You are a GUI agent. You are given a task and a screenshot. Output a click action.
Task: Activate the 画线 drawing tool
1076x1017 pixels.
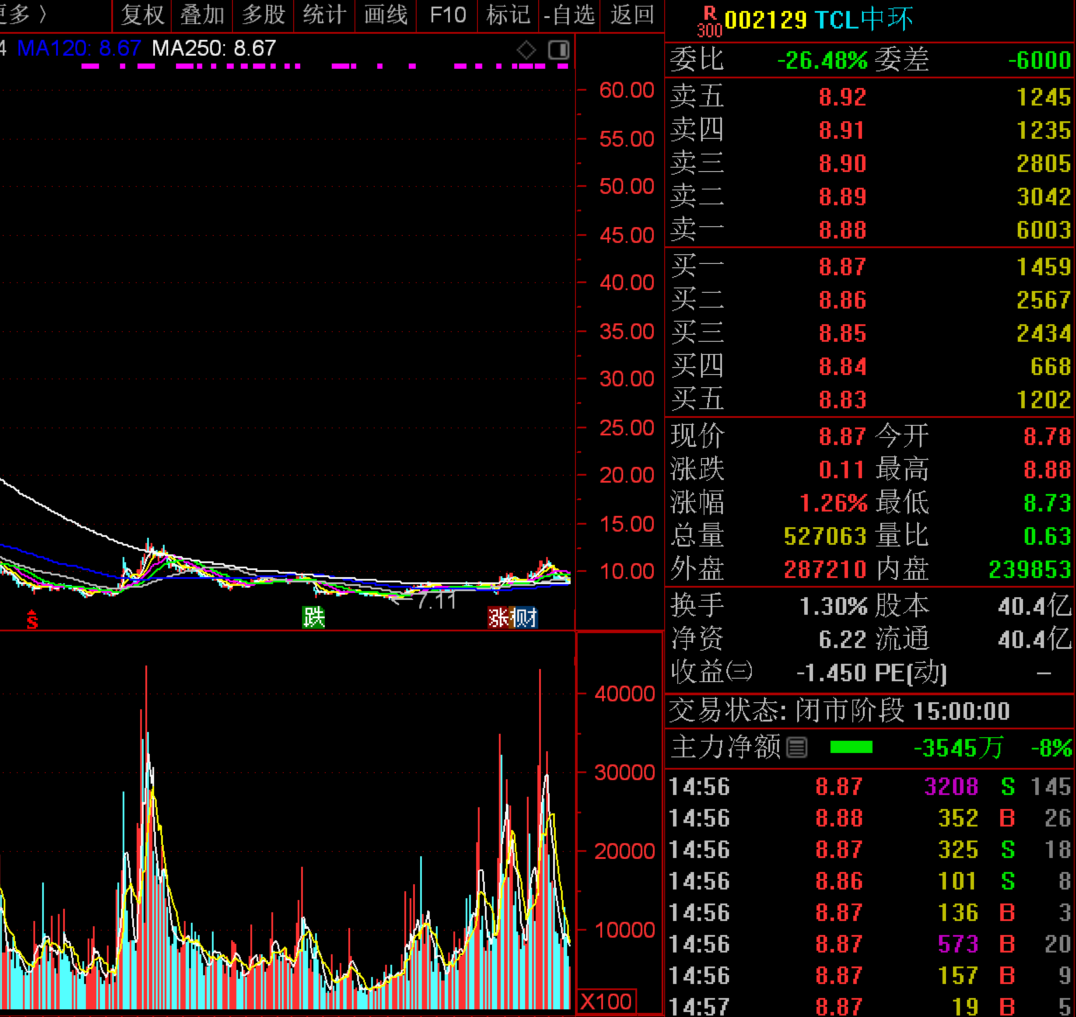click(386, 15)
